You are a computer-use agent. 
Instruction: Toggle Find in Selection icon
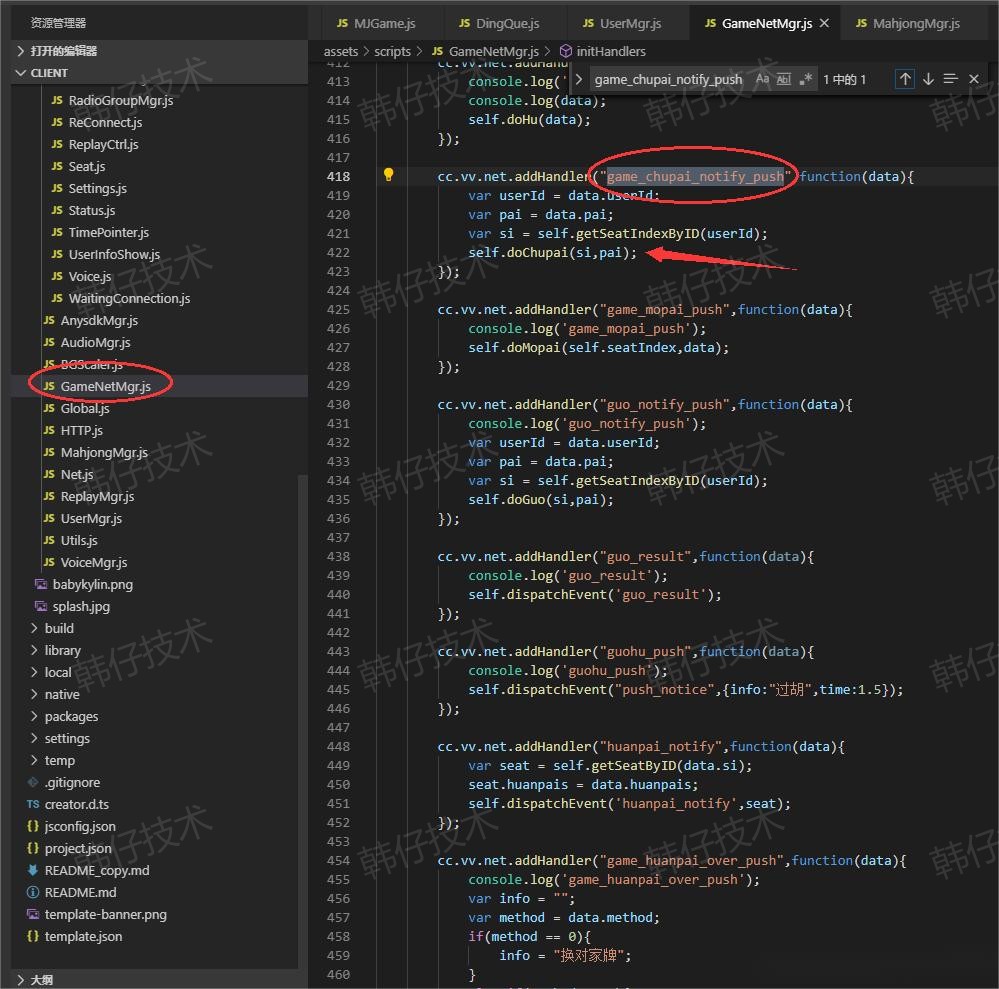(x=951, y=79)
